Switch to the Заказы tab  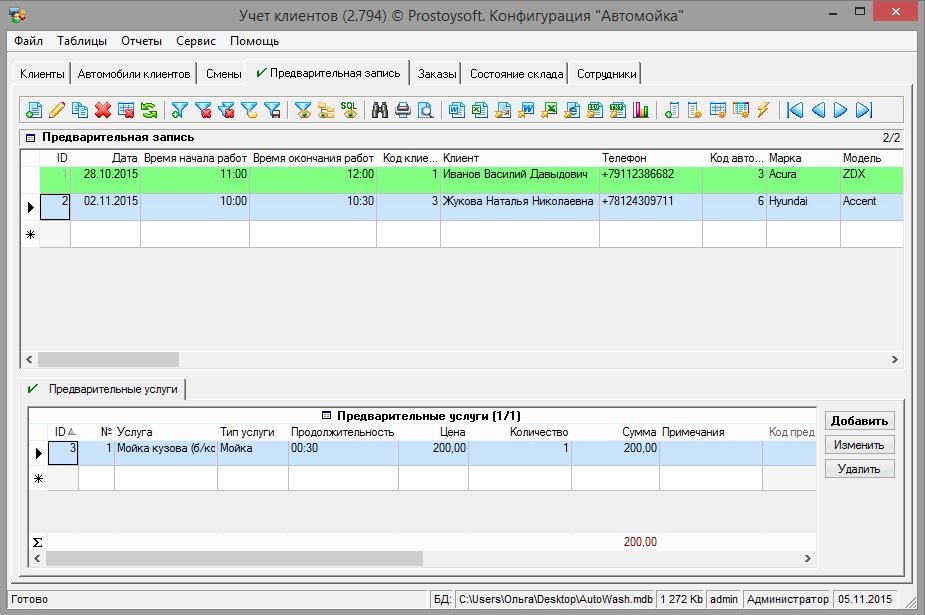tap(437, 74)
